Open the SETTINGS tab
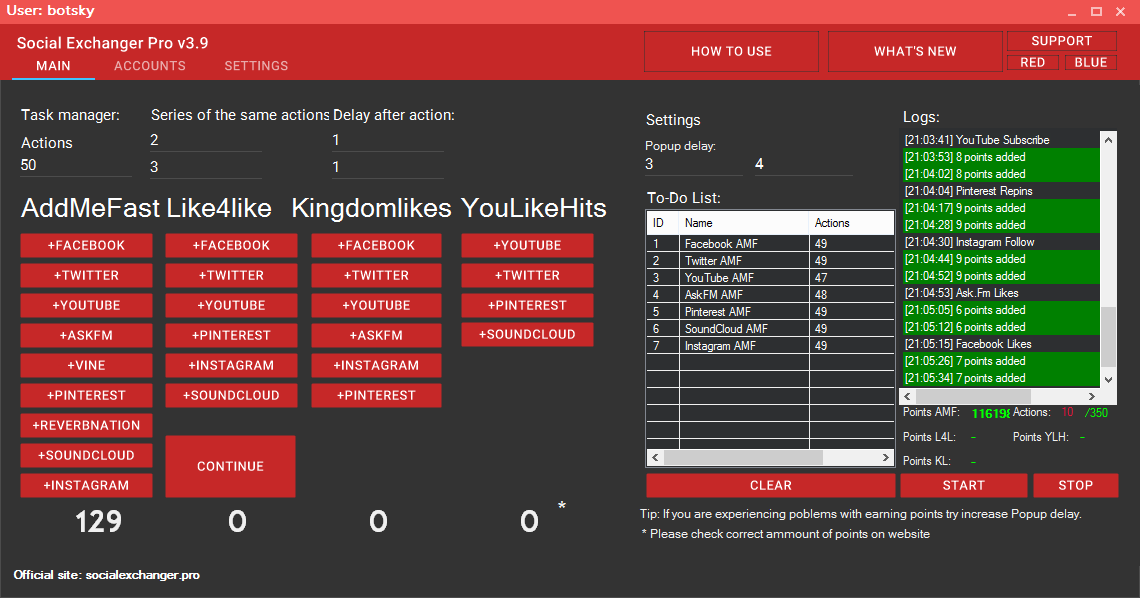1140x598 pixels. coord(256,65)
